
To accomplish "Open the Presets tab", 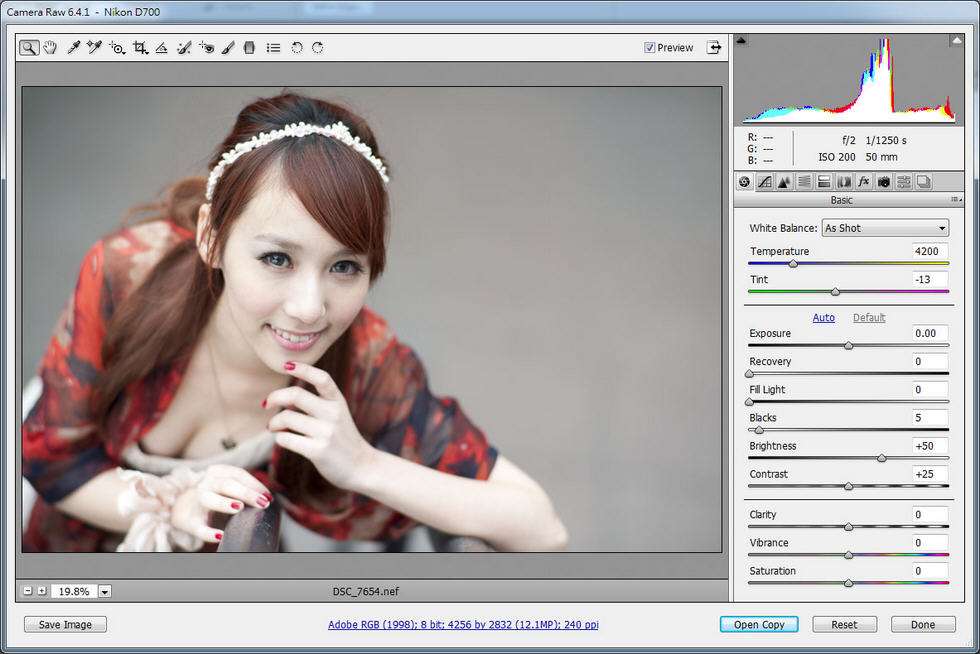I will coord(904,182).
